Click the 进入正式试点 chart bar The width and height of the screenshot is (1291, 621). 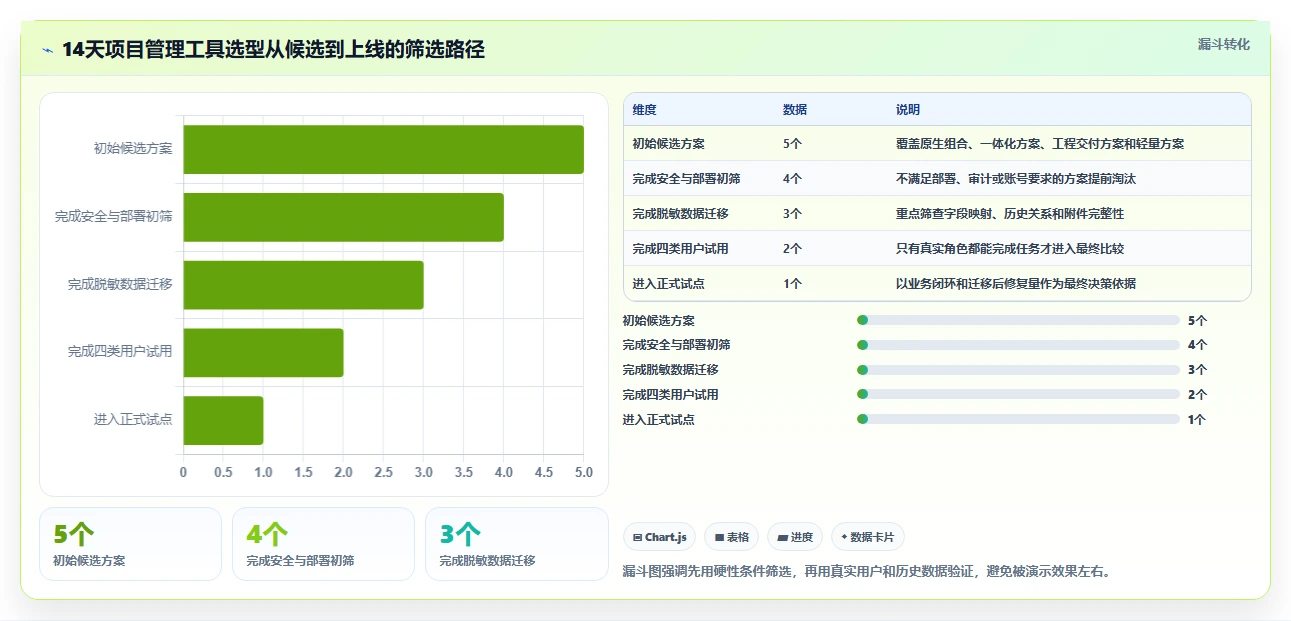coord(223,420)
